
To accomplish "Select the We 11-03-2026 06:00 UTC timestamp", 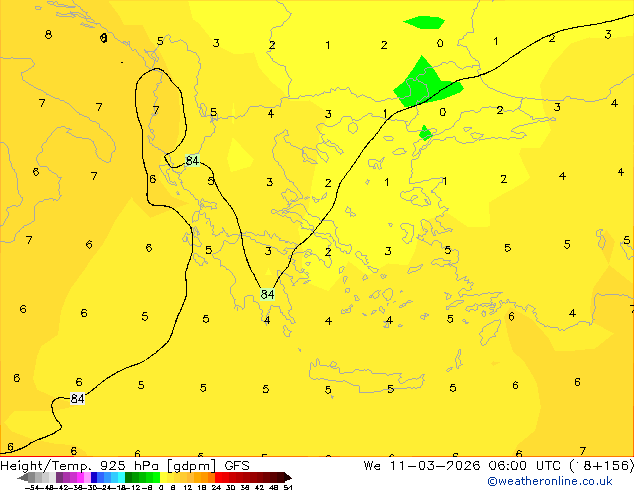I will tap(463, 466).
